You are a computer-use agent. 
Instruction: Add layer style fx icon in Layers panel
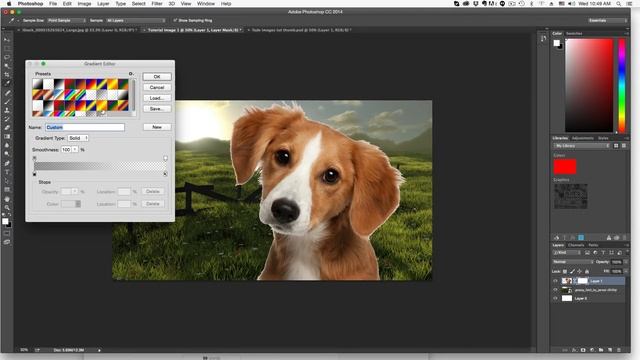tap(574, 350)
